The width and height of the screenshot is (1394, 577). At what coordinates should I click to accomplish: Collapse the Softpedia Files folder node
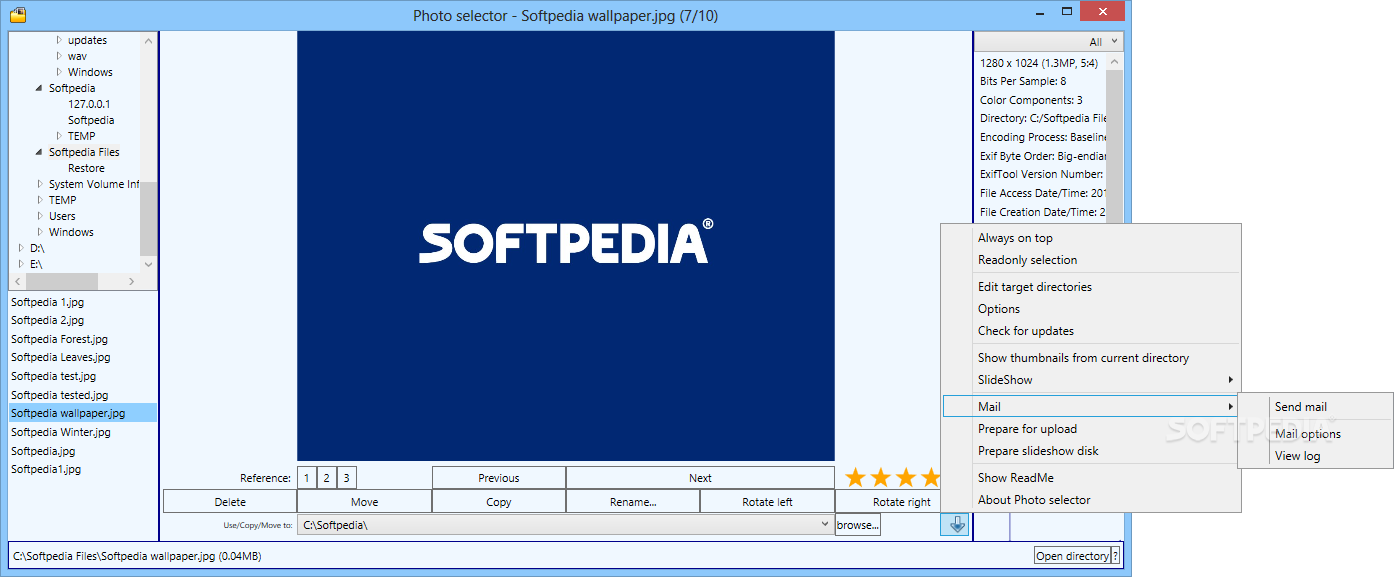40,152
